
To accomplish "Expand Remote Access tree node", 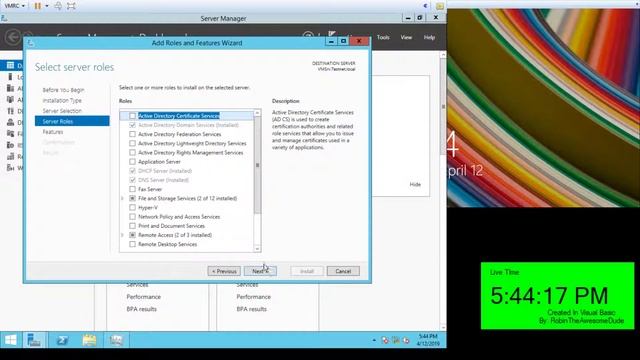I will 122,235.
